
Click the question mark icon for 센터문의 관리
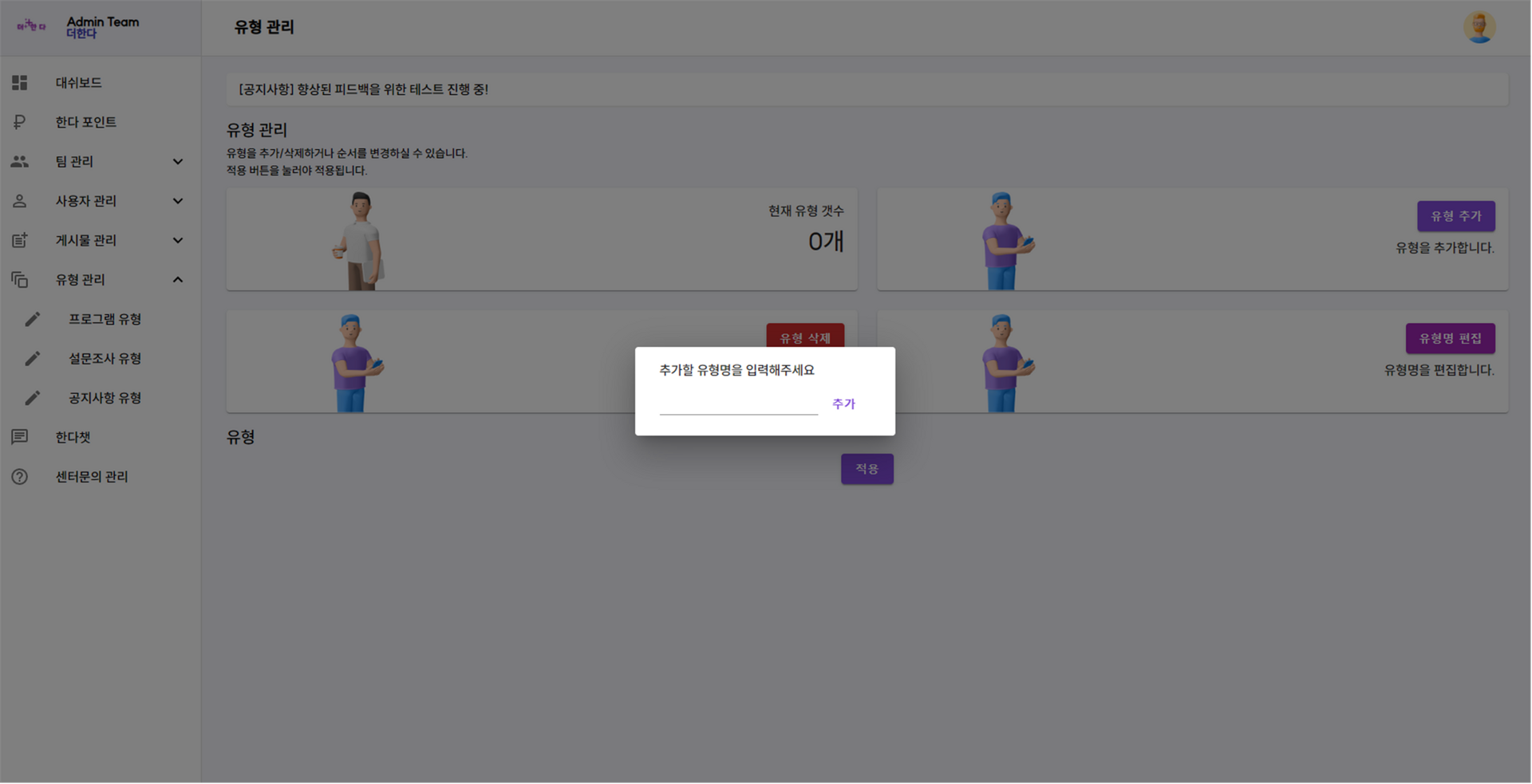[19, 476]
